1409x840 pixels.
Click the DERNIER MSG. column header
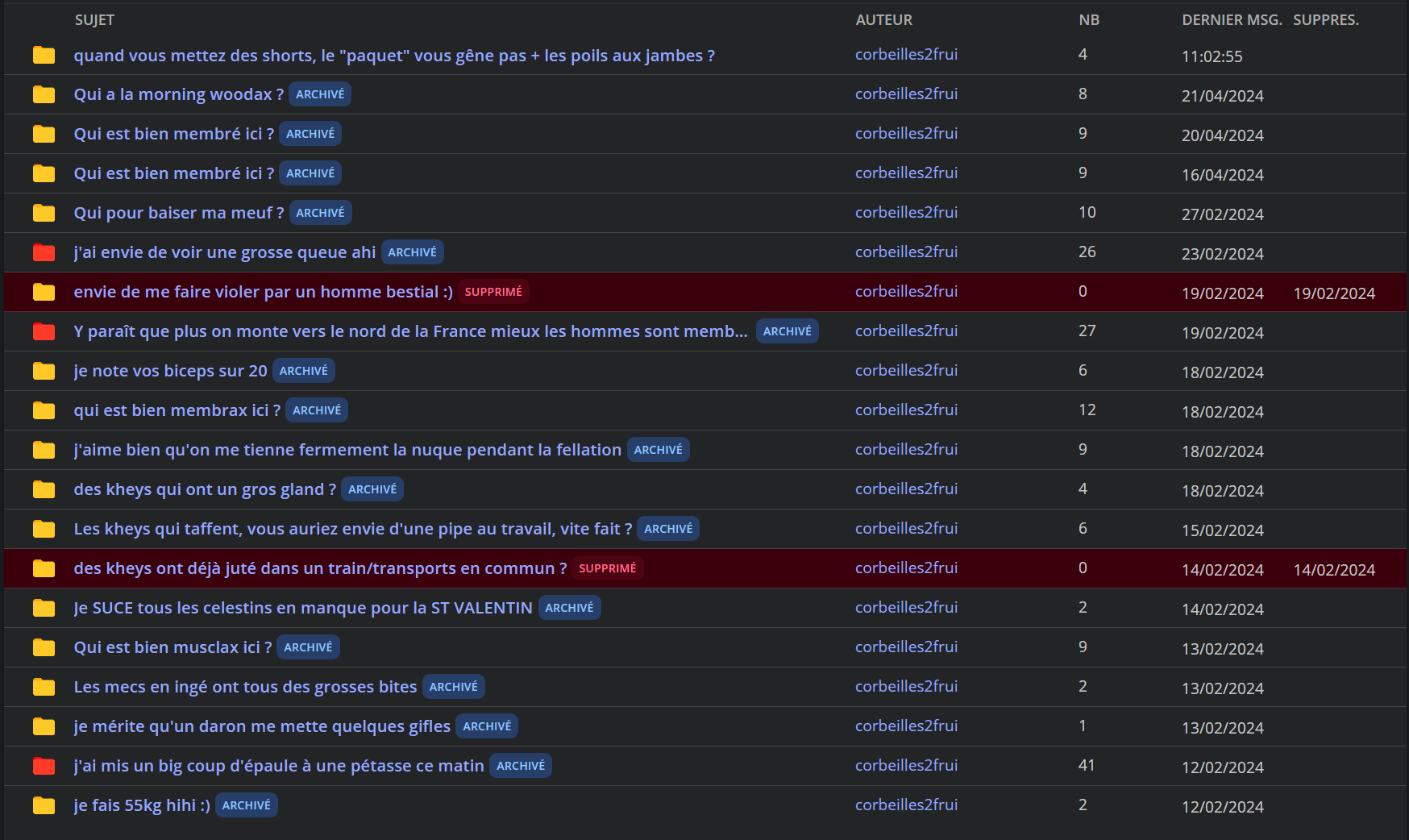point(1231,20)
